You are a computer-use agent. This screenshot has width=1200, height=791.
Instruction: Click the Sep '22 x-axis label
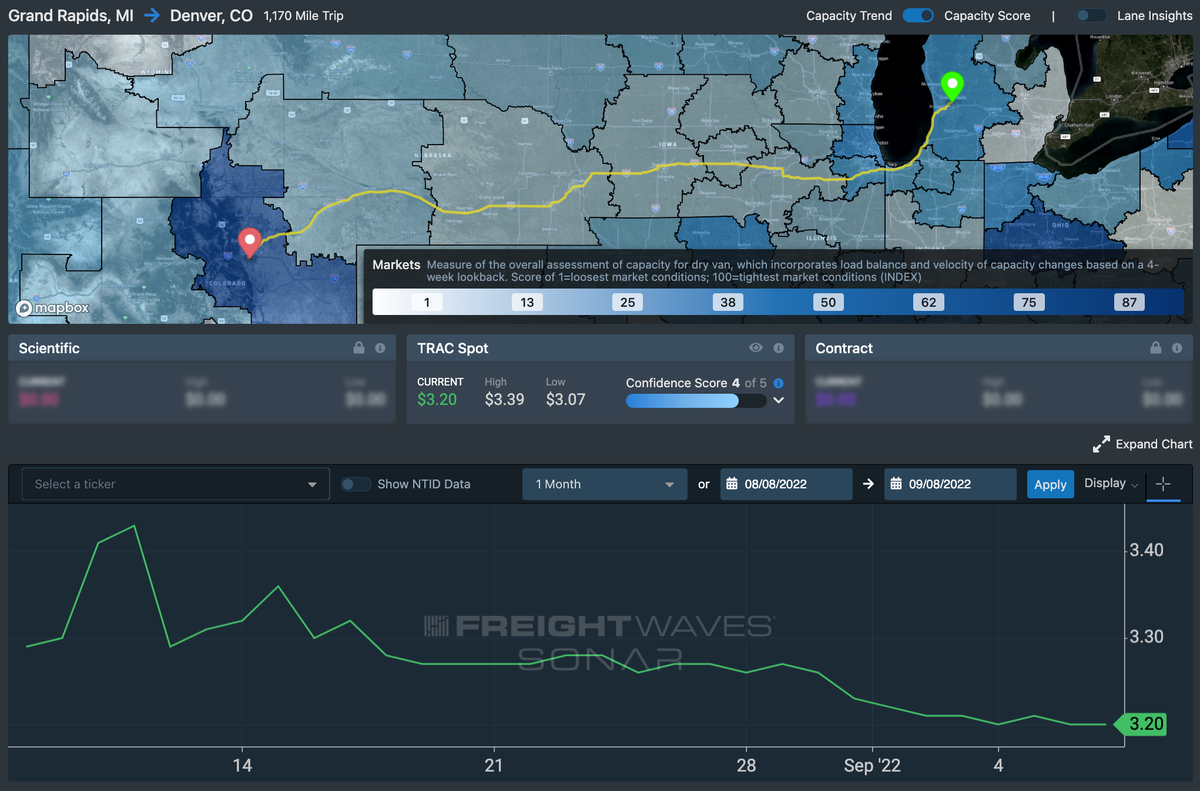click(873, 765)
